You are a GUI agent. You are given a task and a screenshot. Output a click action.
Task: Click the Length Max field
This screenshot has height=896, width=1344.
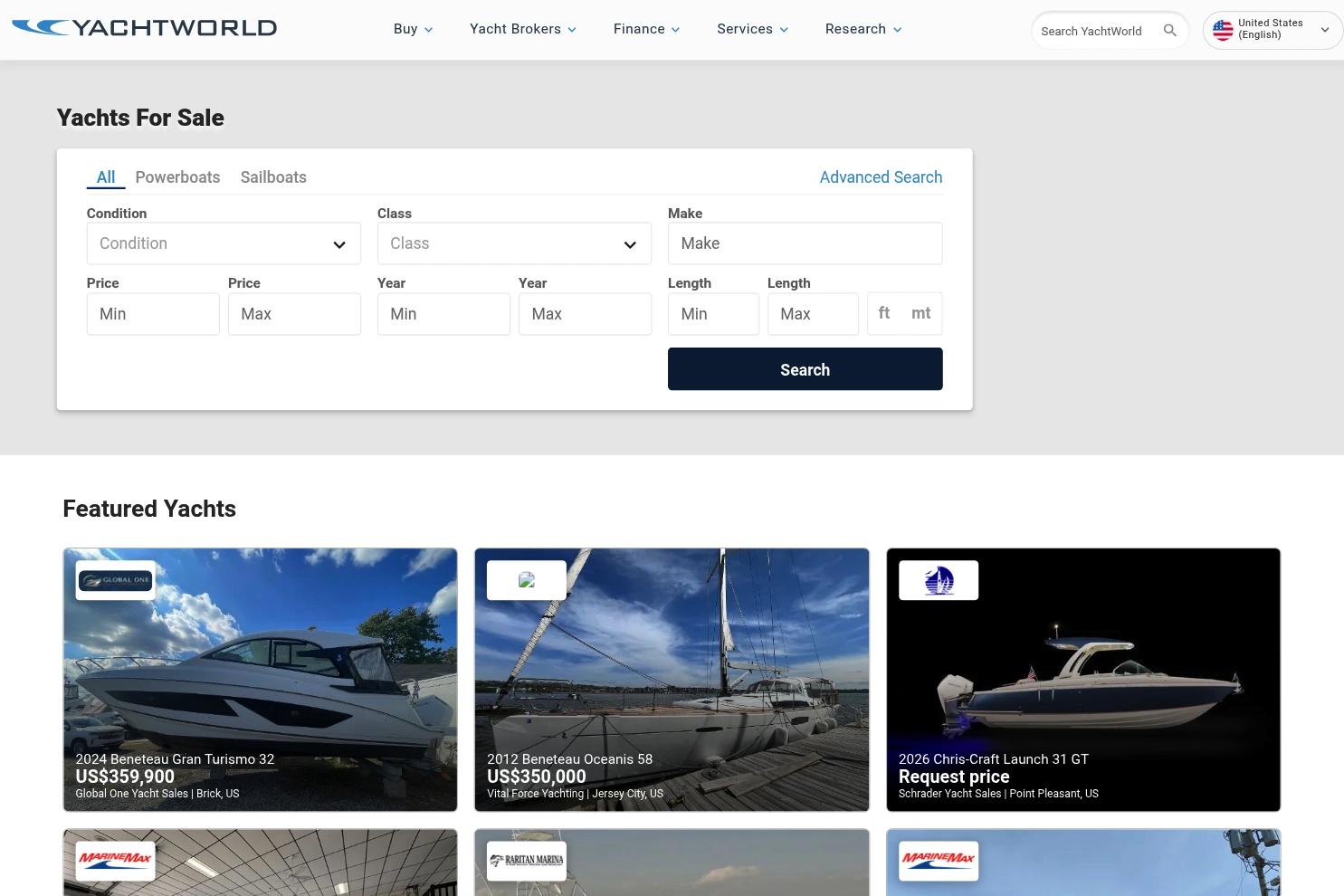[x=813, y=314]
